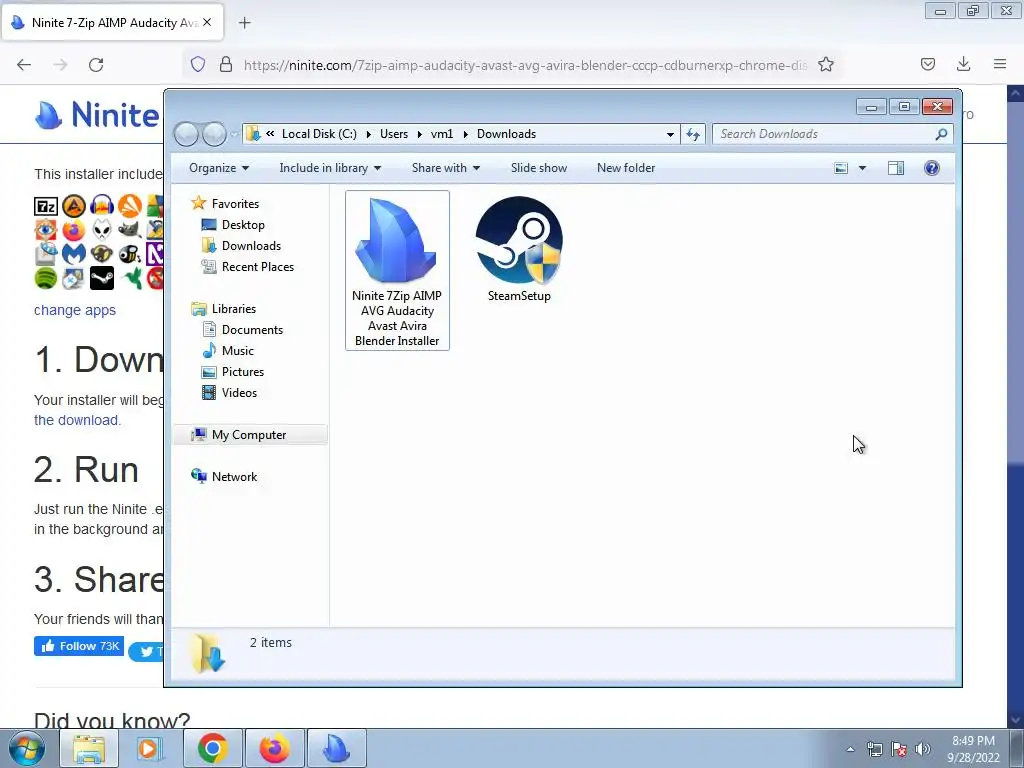This screenshot has height=768, width=1024.
Task: Click the Firefox icon in the Ninite app list
Action: (x=74, y=231)
